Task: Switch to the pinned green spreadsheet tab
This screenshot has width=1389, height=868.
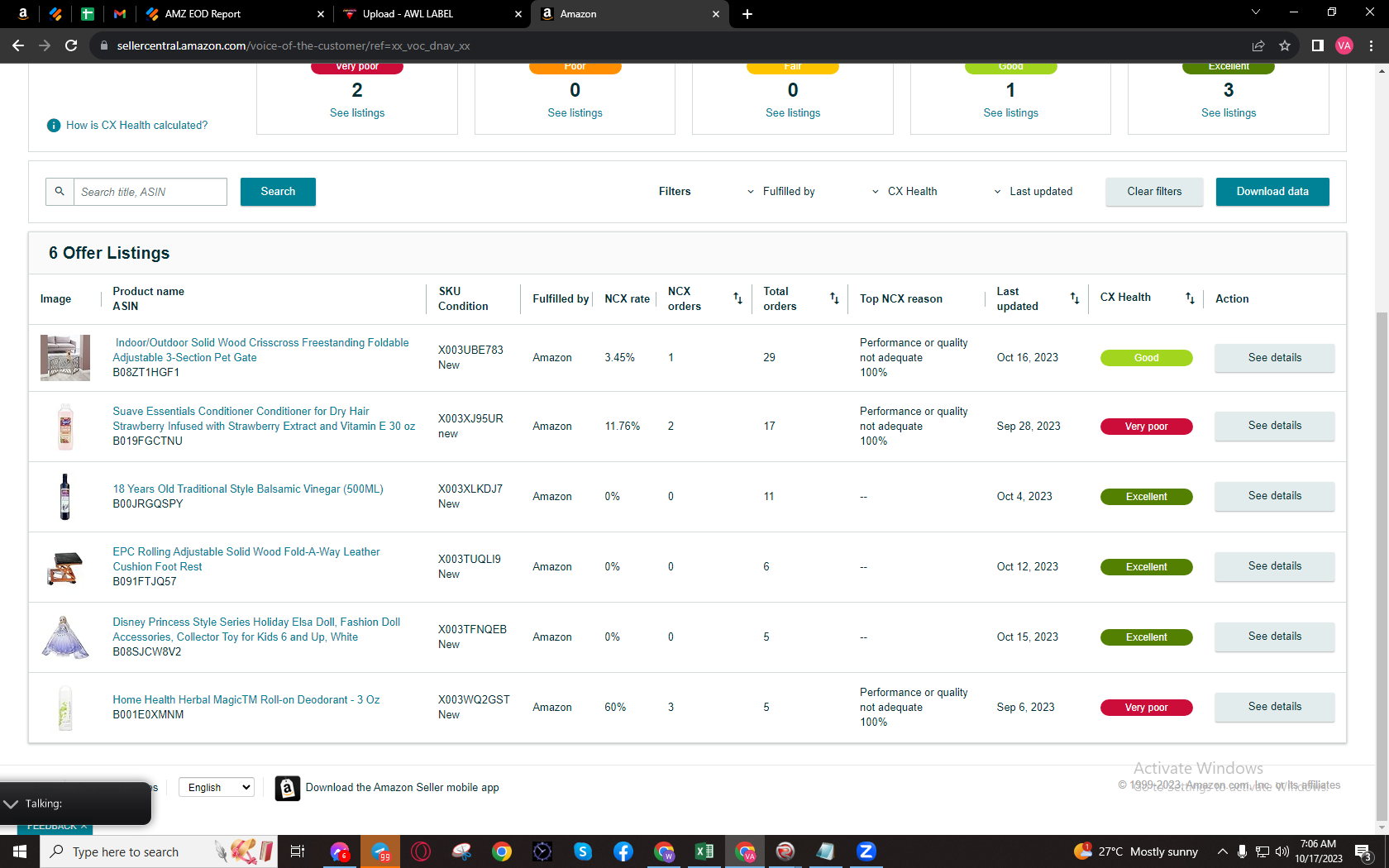Action: [88, 14]
